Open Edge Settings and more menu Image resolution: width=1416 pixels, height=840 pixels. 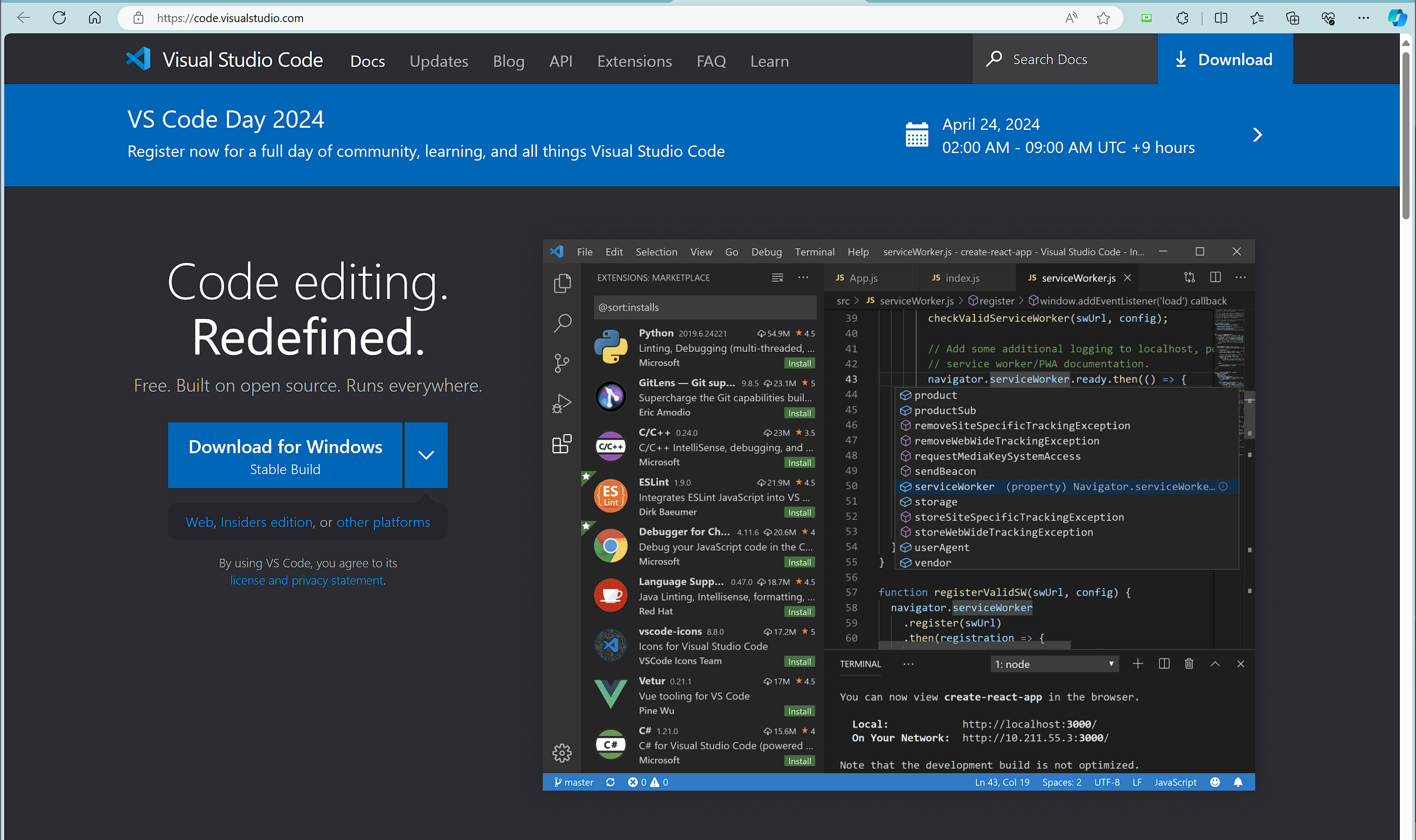pos(1363,18)
